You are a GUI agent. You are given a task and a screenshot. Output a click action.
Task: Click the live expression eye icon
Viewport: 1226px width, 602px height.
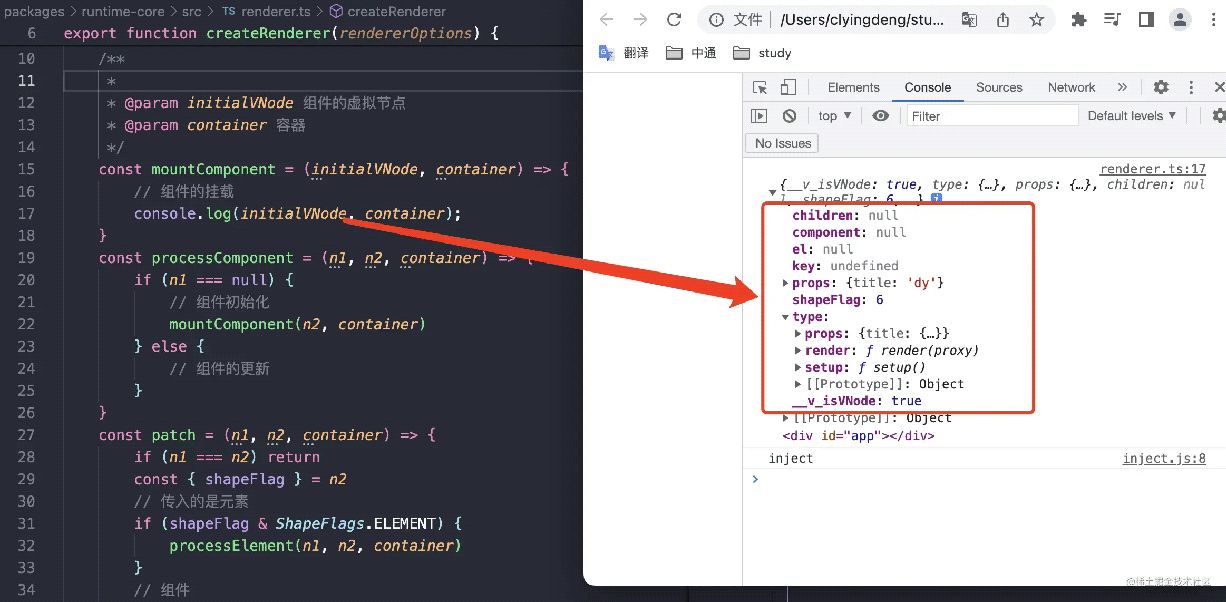pyautogui.click(x=880, y=116)
